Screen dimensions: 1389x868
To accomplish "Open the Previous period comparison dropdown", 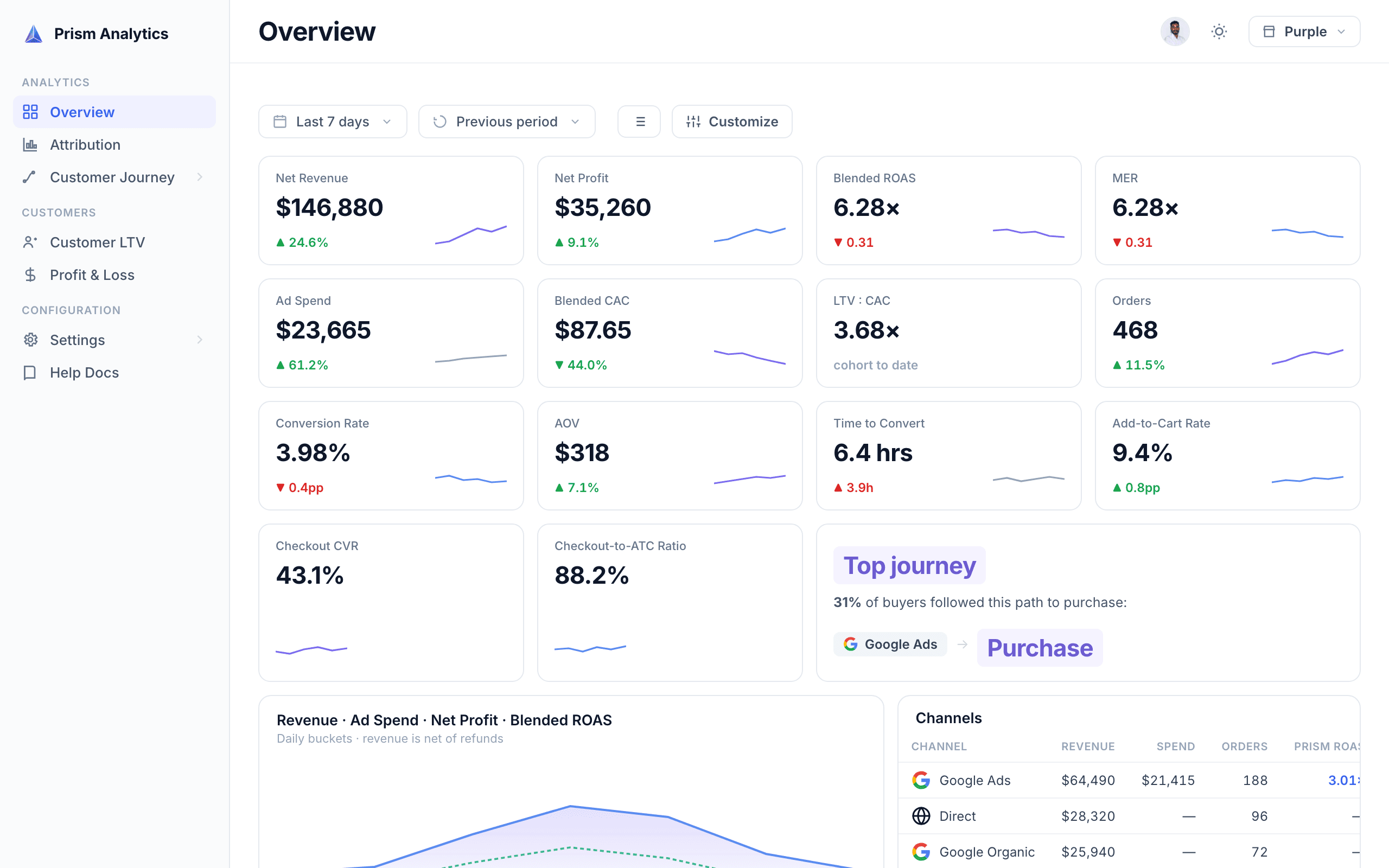I will [x=507, y=122].
